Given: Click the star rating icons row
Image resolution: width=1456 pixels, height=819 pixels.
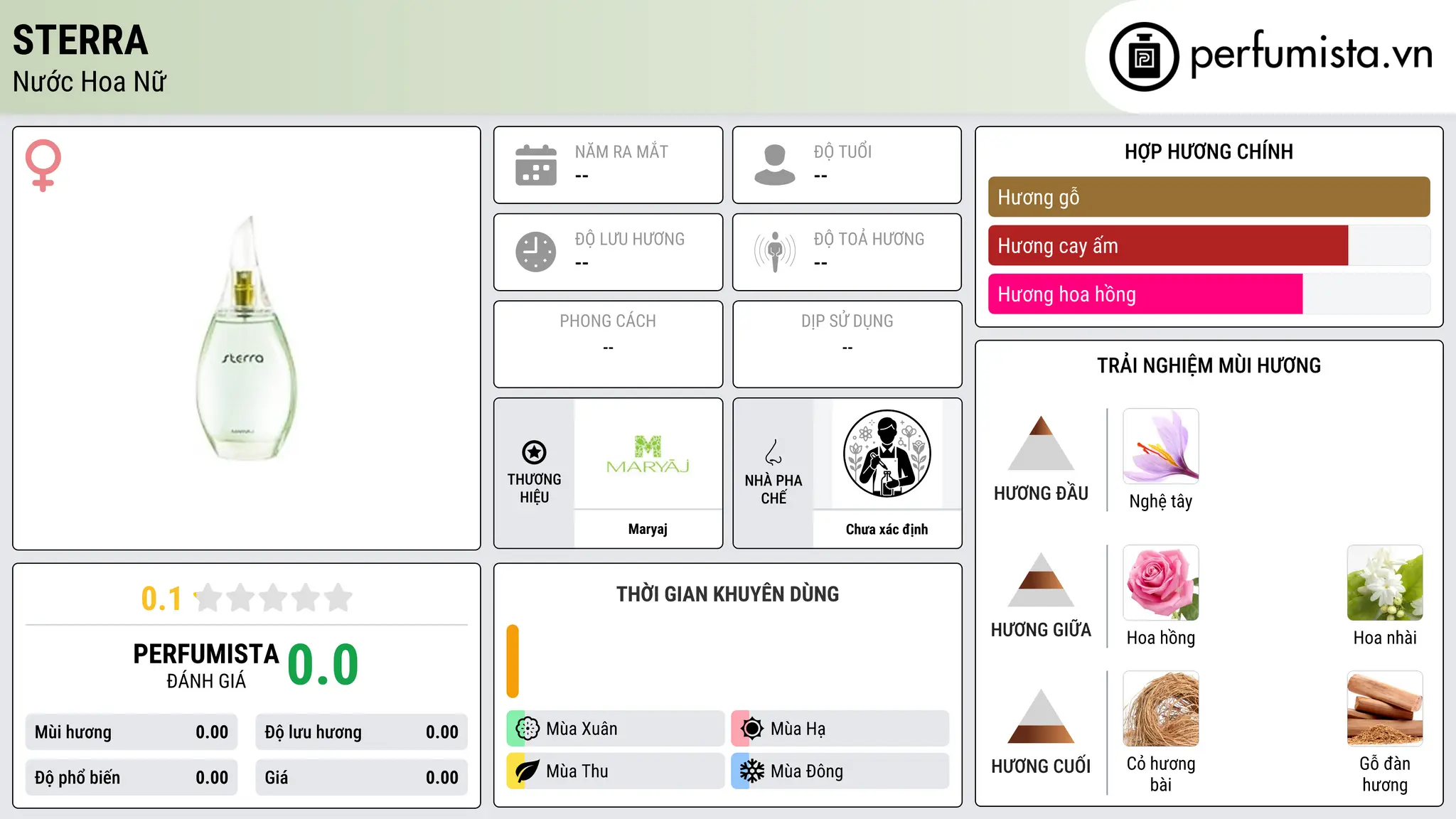Looking at the screenshot, I should (274, 598).
